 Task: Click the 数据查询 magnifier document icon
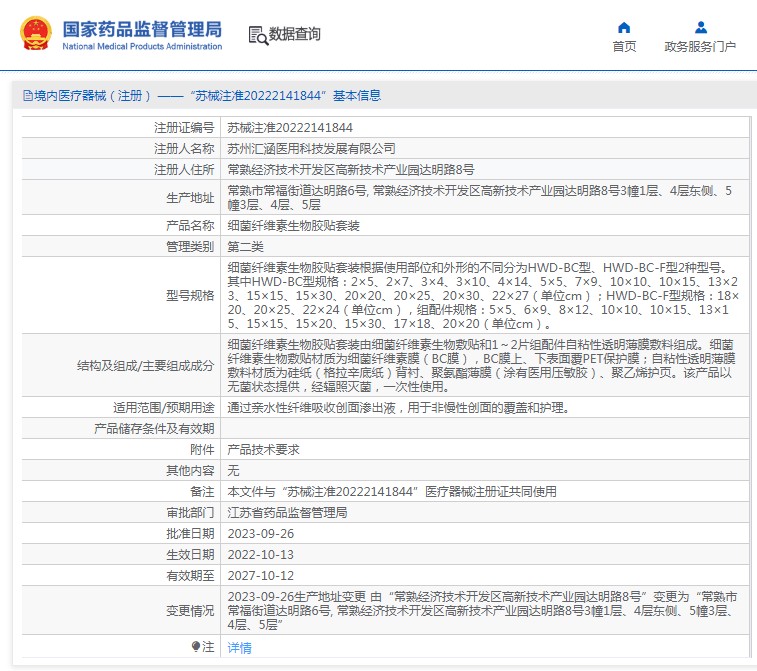[258, 35]
